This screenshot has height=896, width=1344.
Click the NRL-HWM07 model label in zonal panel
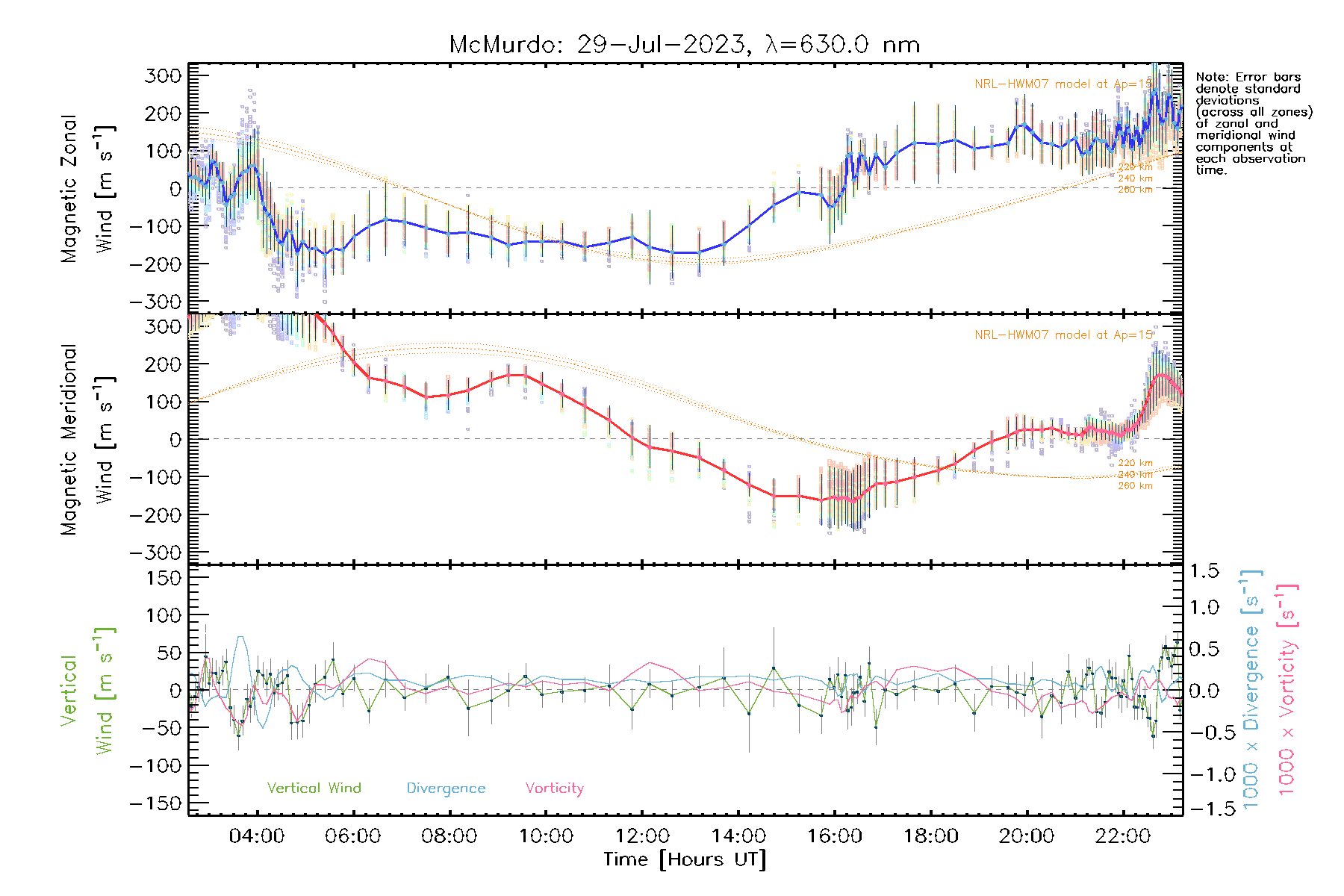tap(1063, 84)
